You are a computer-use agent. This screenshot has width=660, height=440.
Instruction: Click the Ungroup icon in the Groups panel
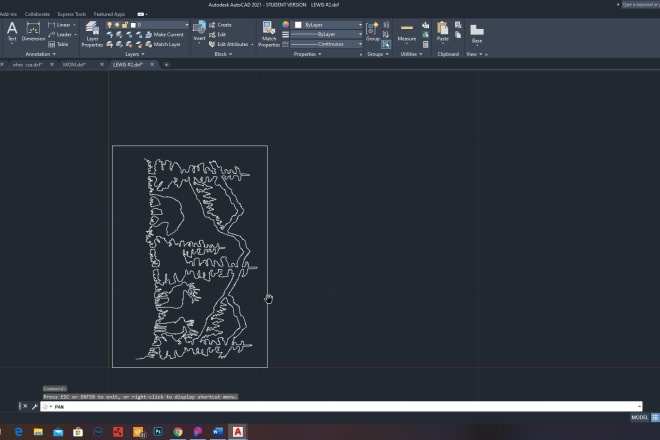click(386, 25)
